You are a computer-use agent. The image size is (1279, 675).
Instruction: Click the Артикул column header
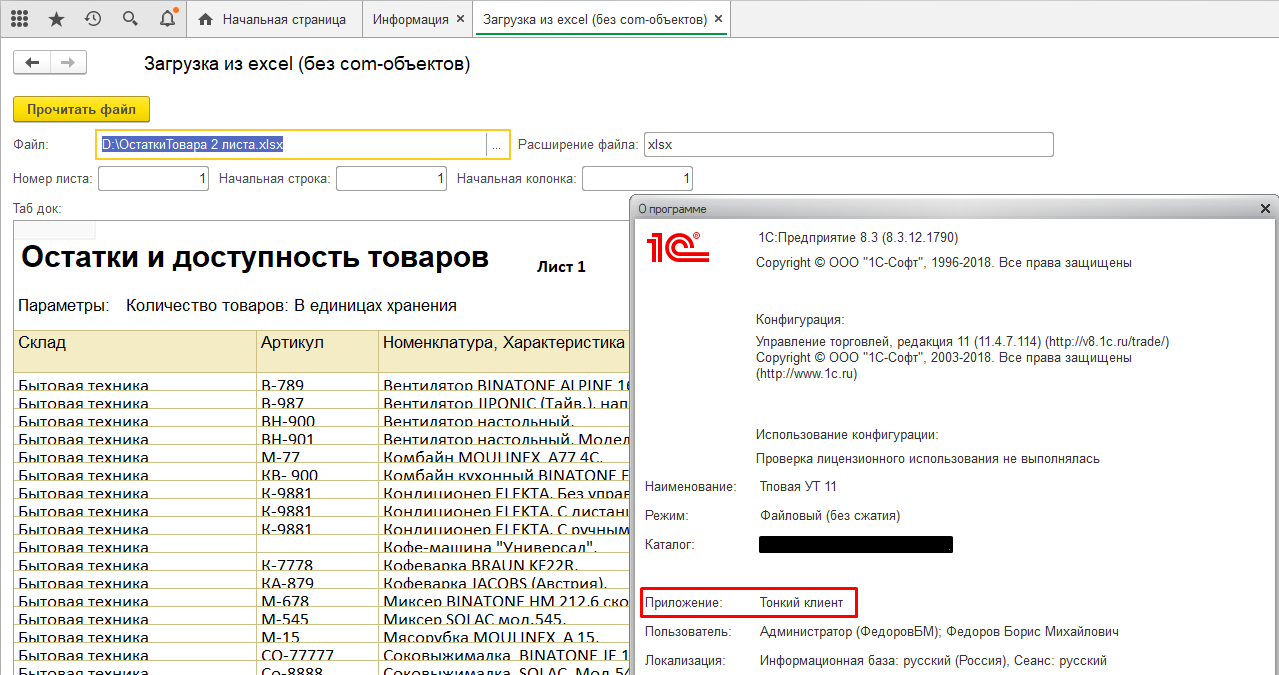click(x=317, y=351)
